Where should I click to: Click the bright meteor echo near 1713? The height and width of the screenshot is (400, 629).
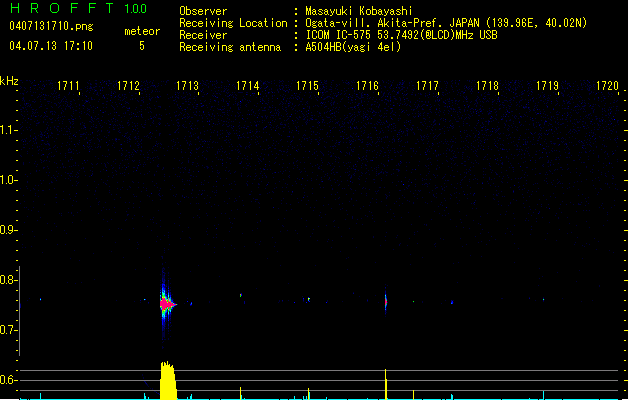(x=166, y=303)
